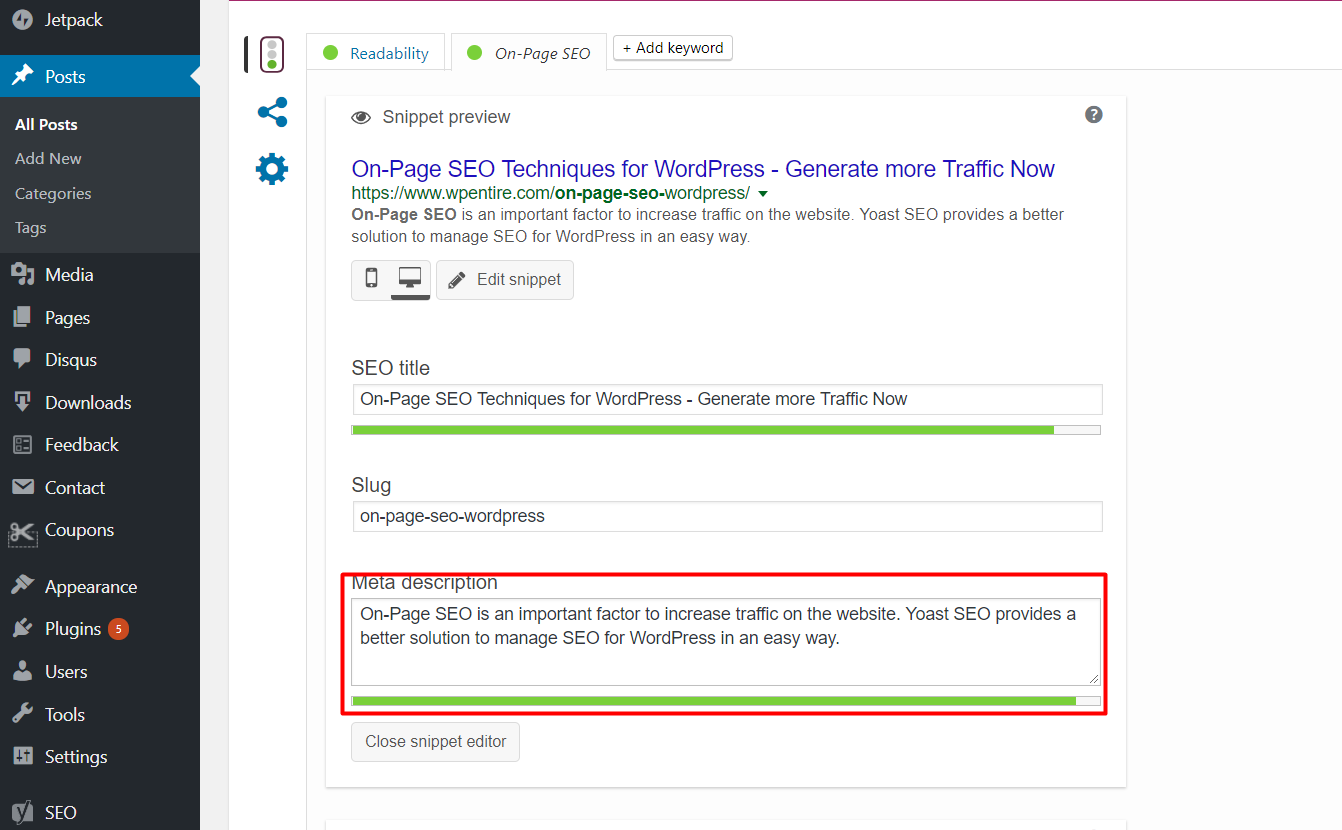Viewport: 1342px width, 830px height.
Task: Open Add New post submenu item
Action: (x=48, y=158)
